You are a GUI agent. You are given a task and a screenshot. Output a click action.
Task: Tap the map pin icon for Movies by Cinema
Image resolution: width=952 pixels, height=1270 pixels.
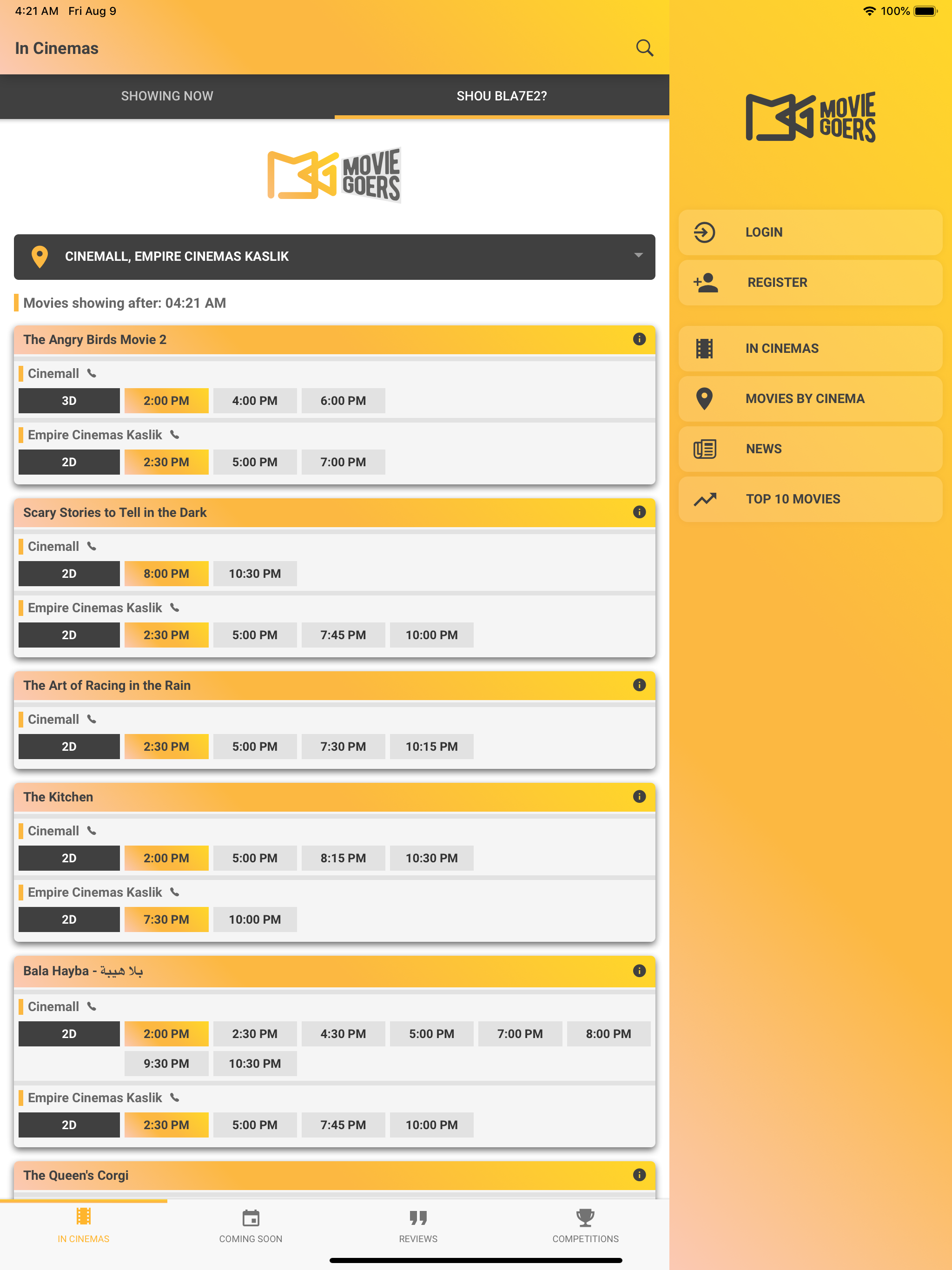point(704,398)
